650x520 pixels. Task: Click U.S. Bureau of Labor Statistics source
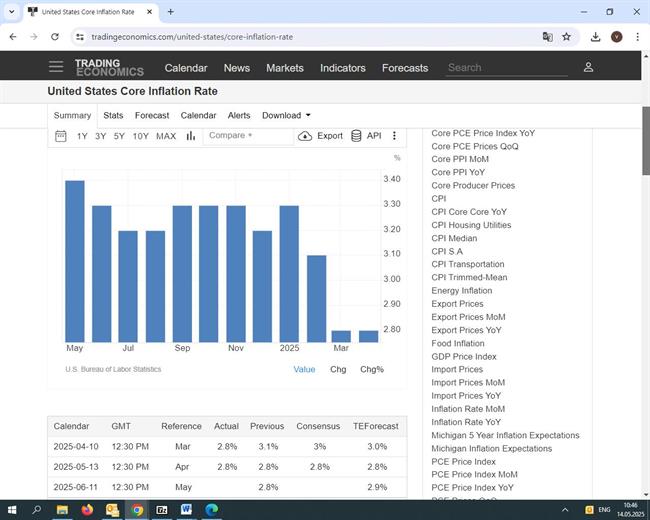pos(113,369)
